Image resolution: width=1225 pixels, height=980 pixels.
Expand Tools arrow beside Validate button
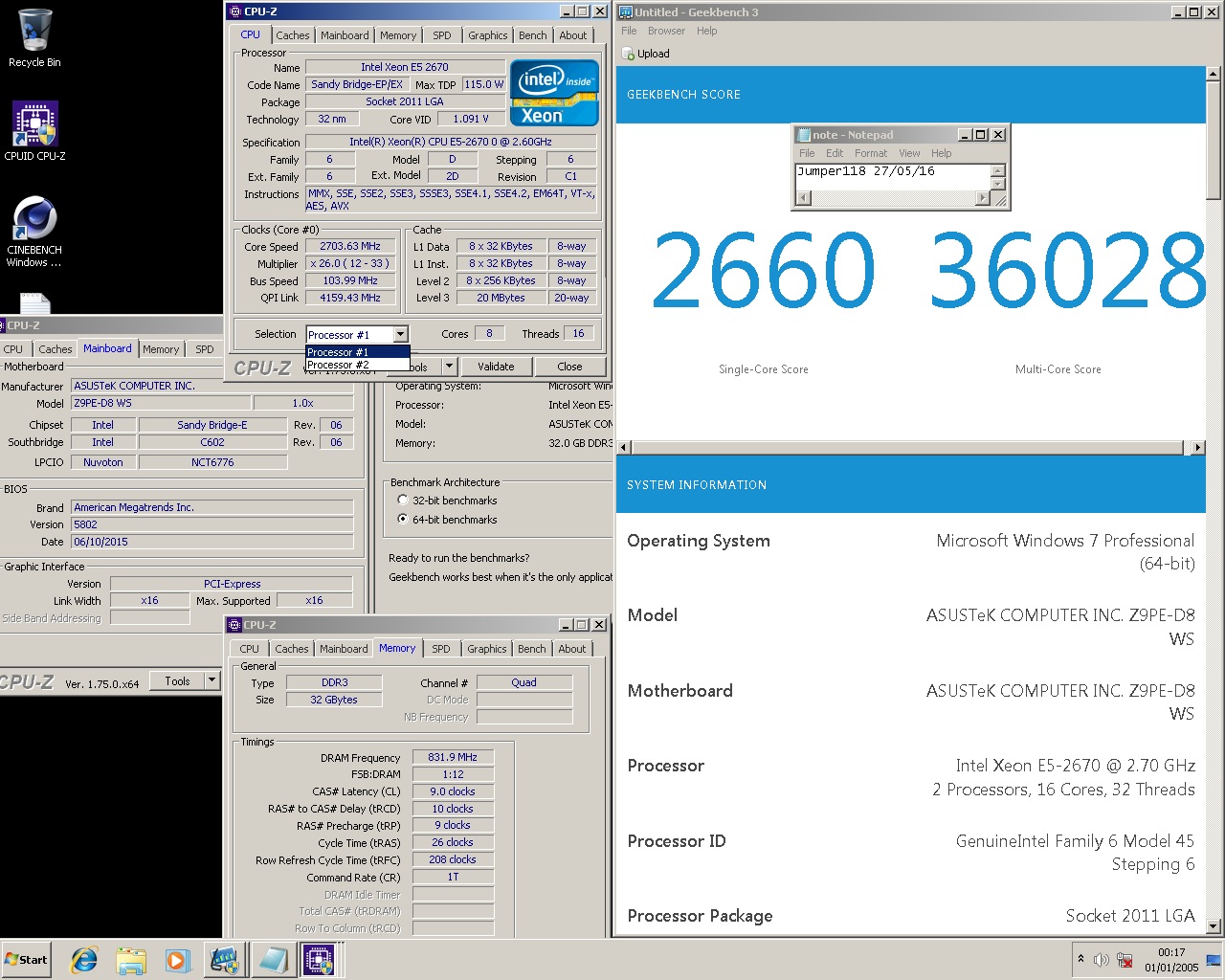[x=449, y=367]
